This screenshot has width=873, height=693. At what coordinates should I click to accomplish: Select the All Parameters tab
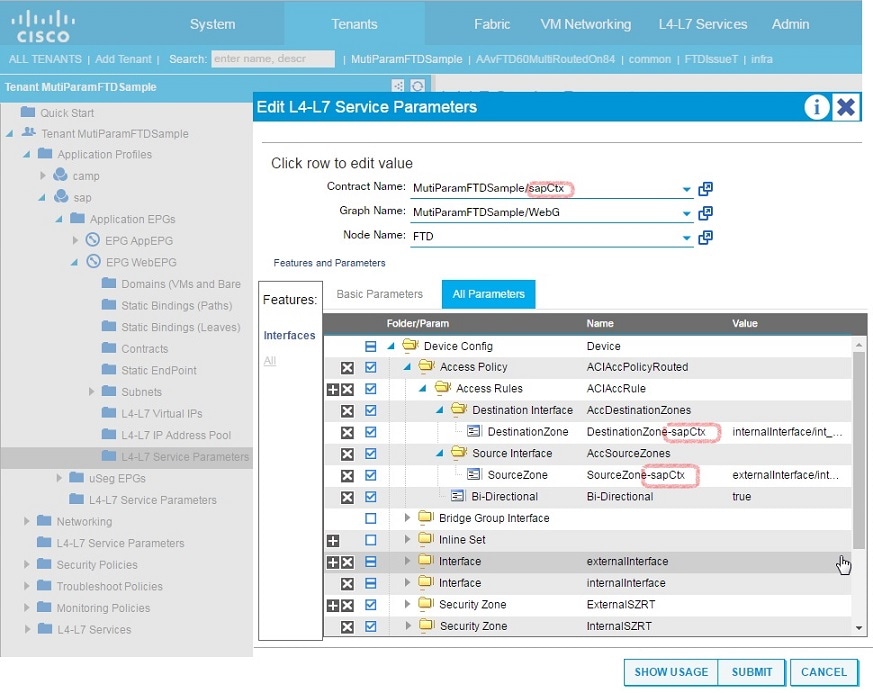(x=488, y=294)
